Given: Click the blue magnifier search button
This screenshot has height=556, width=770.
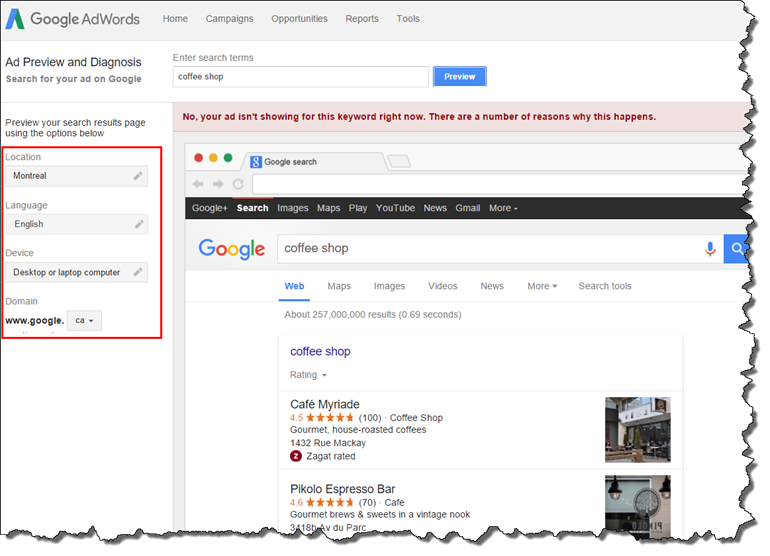Looking at the screenshot, I should tap(738, 248).
